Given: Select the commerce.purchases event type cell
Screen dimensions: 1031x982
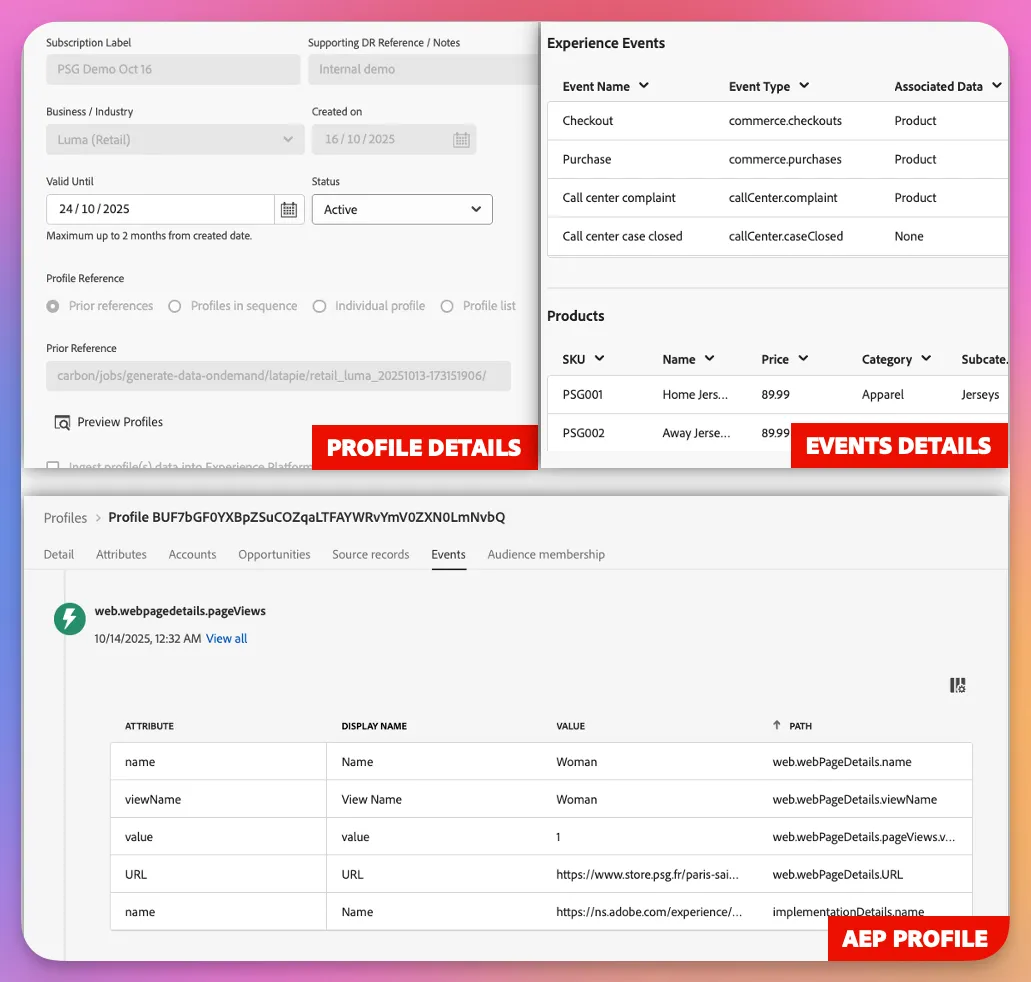Looking at the screenshot, I should [x=785, y=159].
